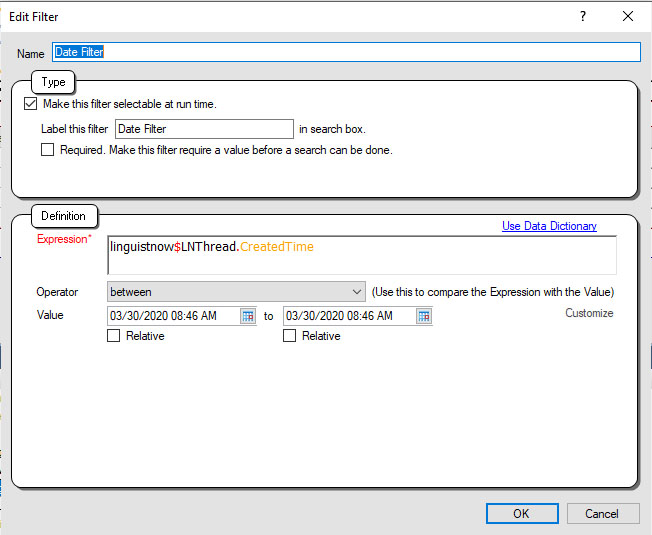Screen dimensions: 652x535
Task: Open the Use Data Dictionary link
Action: click(x=549, y=226)
